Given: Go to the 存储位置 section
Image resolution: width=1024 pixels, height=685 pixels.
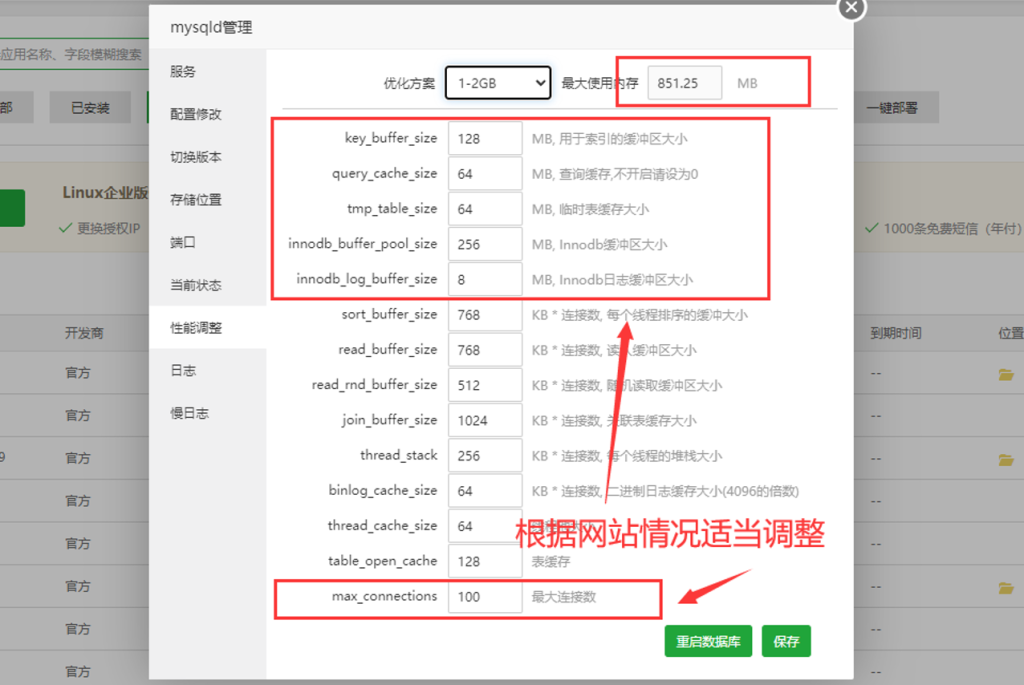Looking at the screenshot, I should pyautogui.click(x=196, y=200).
